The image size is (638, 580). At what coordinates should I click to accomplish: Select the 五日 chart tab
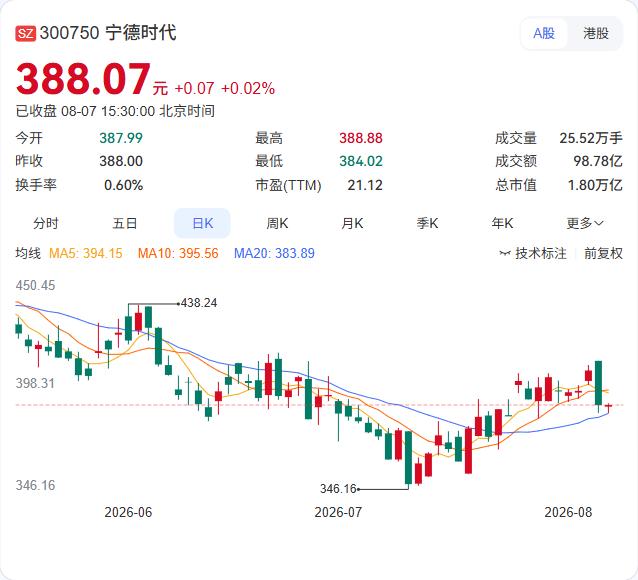pos(125,223)
